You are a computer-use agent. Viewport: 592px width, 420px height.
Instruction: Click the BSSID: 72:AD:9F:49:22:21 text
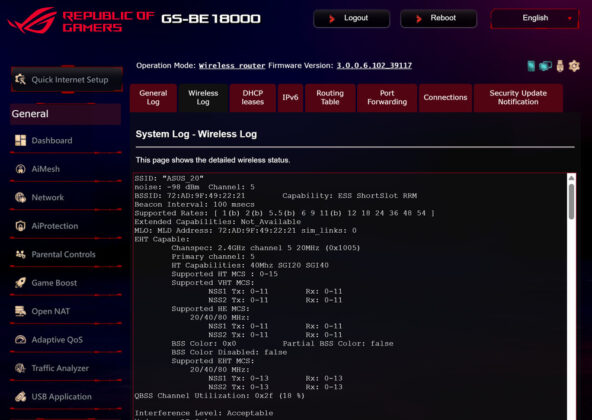point(190,196)
